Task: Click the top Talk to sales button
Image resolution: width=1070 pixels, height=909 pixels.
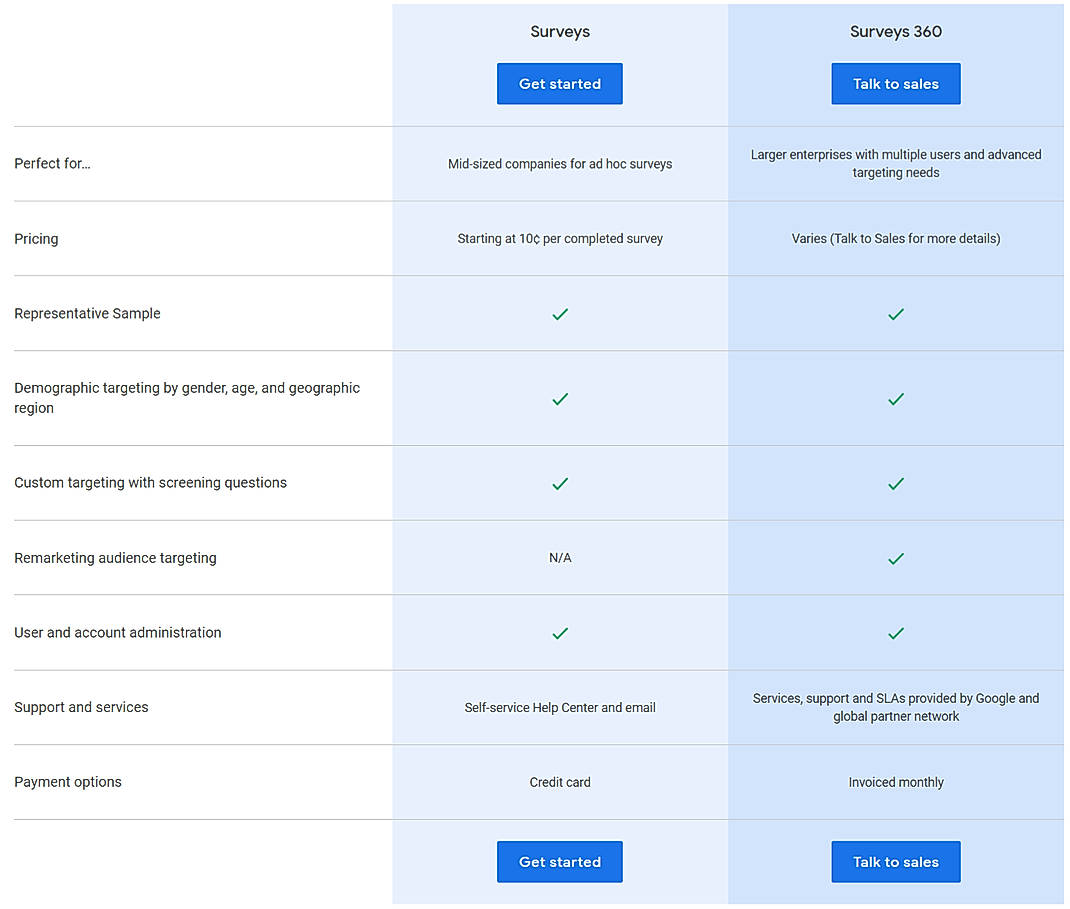Action: [x=895, y=84]
